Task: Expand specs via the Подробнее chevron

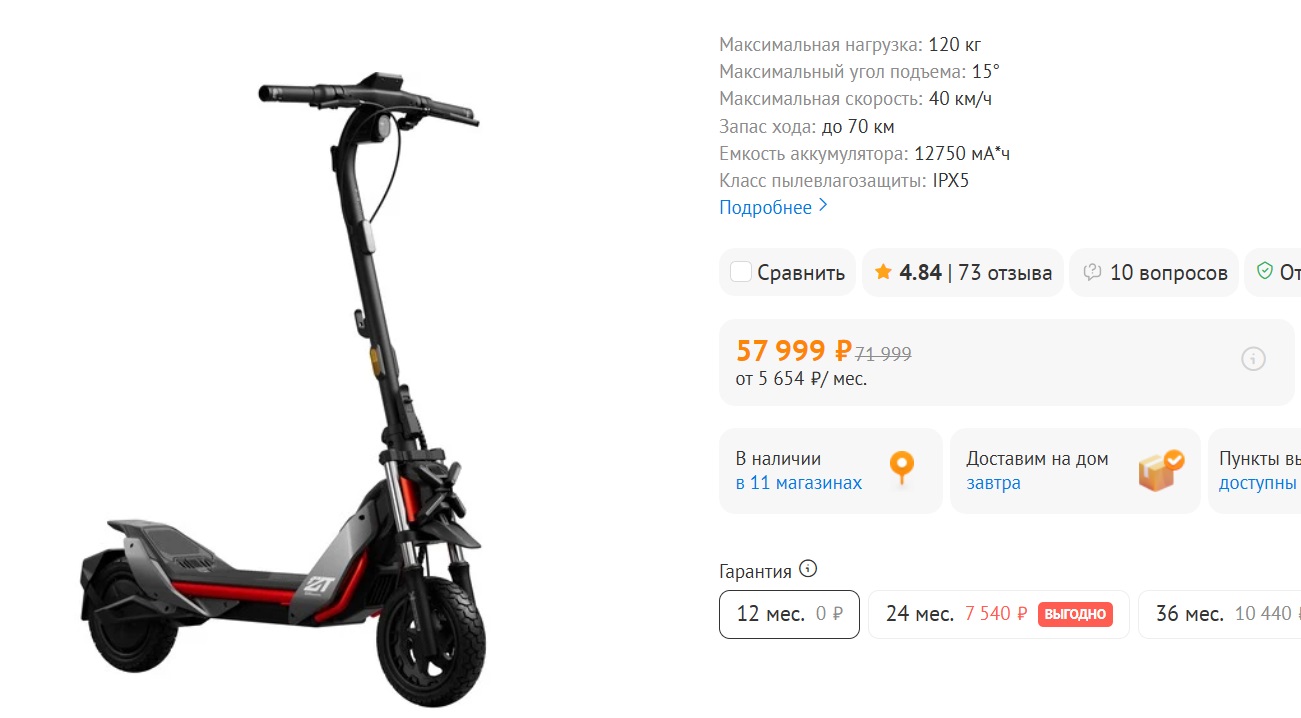Action: coord(823,206)
